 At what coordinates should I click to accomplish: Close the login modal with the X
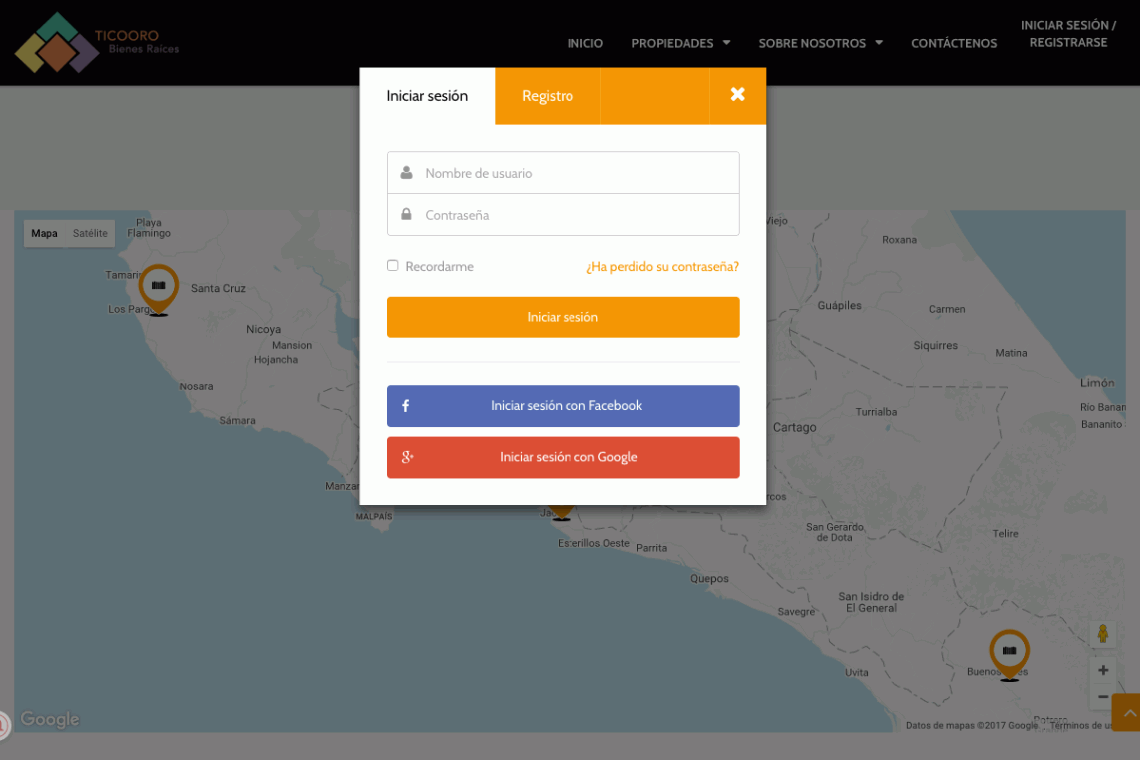point(737,95)
